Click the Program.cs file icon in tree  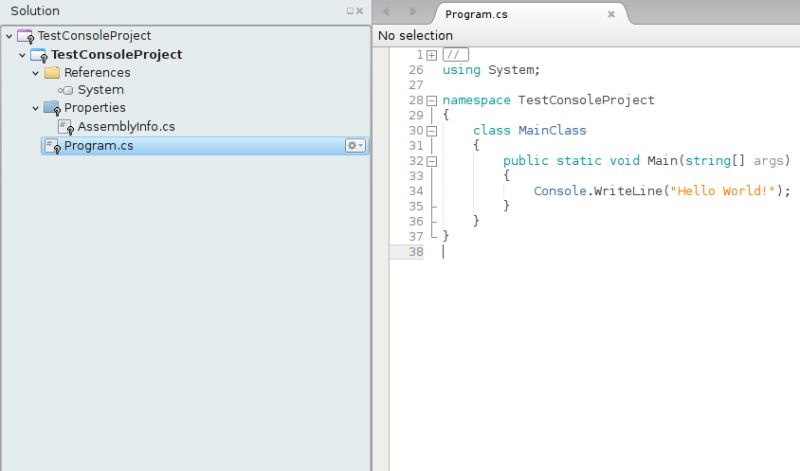(53, 146)
